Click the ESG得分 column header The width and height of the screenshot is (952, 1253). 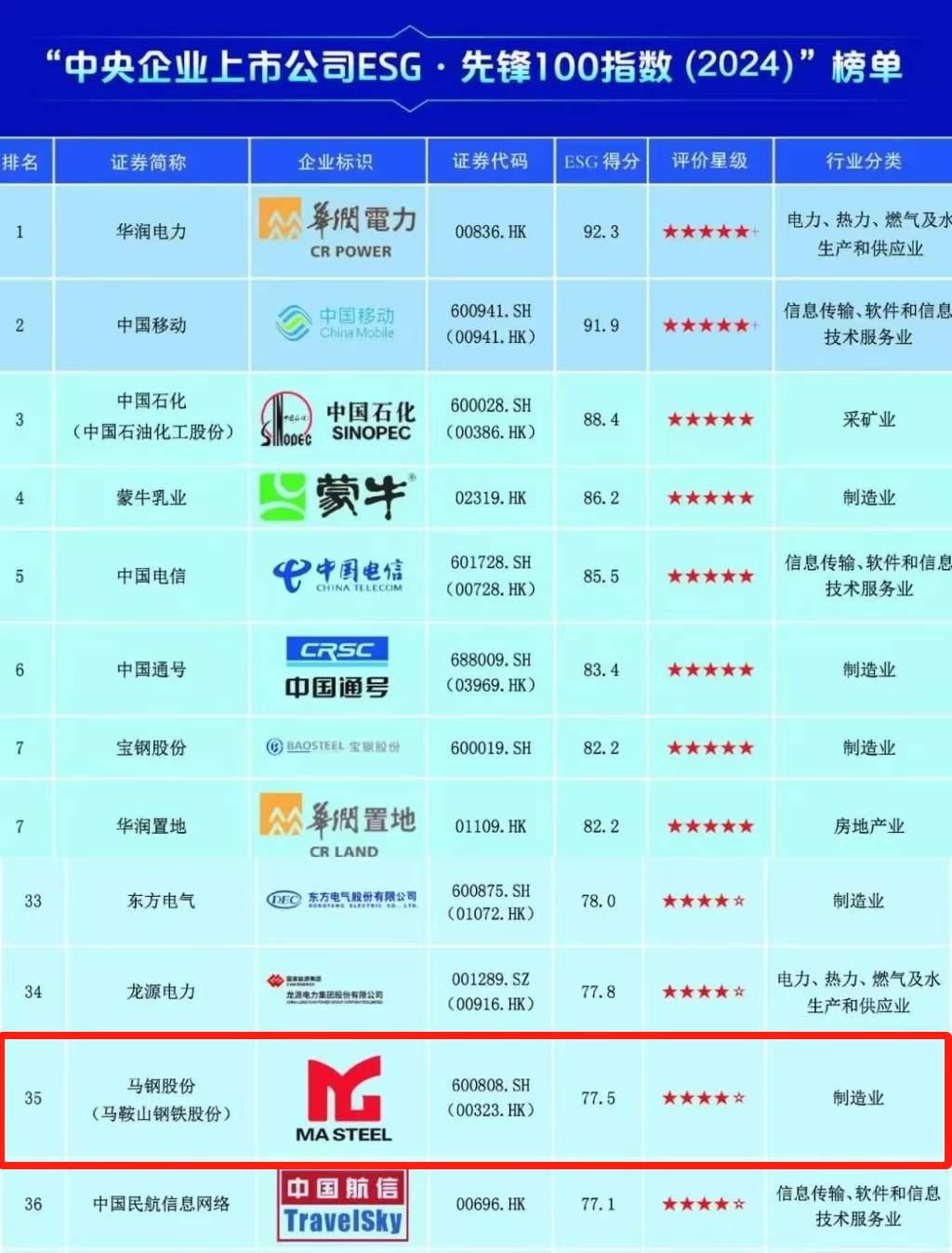point(602,161)
